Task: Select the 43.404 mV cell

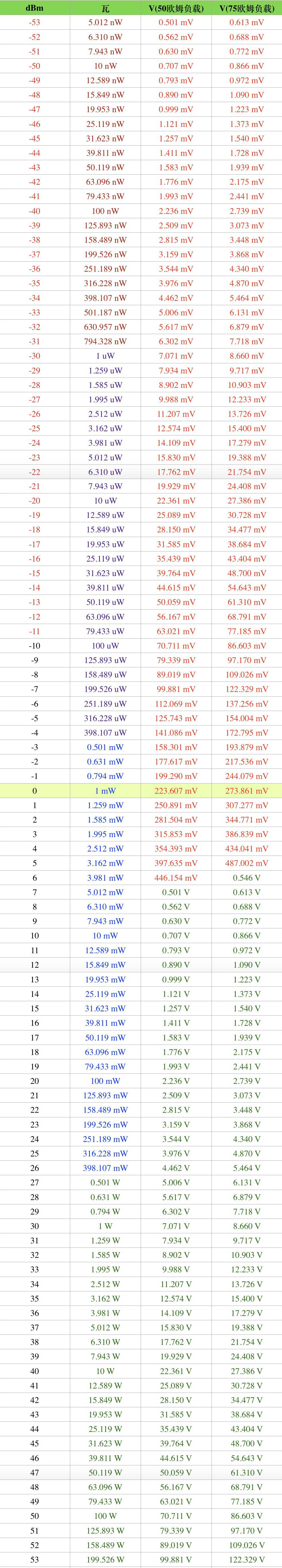Action: pos(247,559)
